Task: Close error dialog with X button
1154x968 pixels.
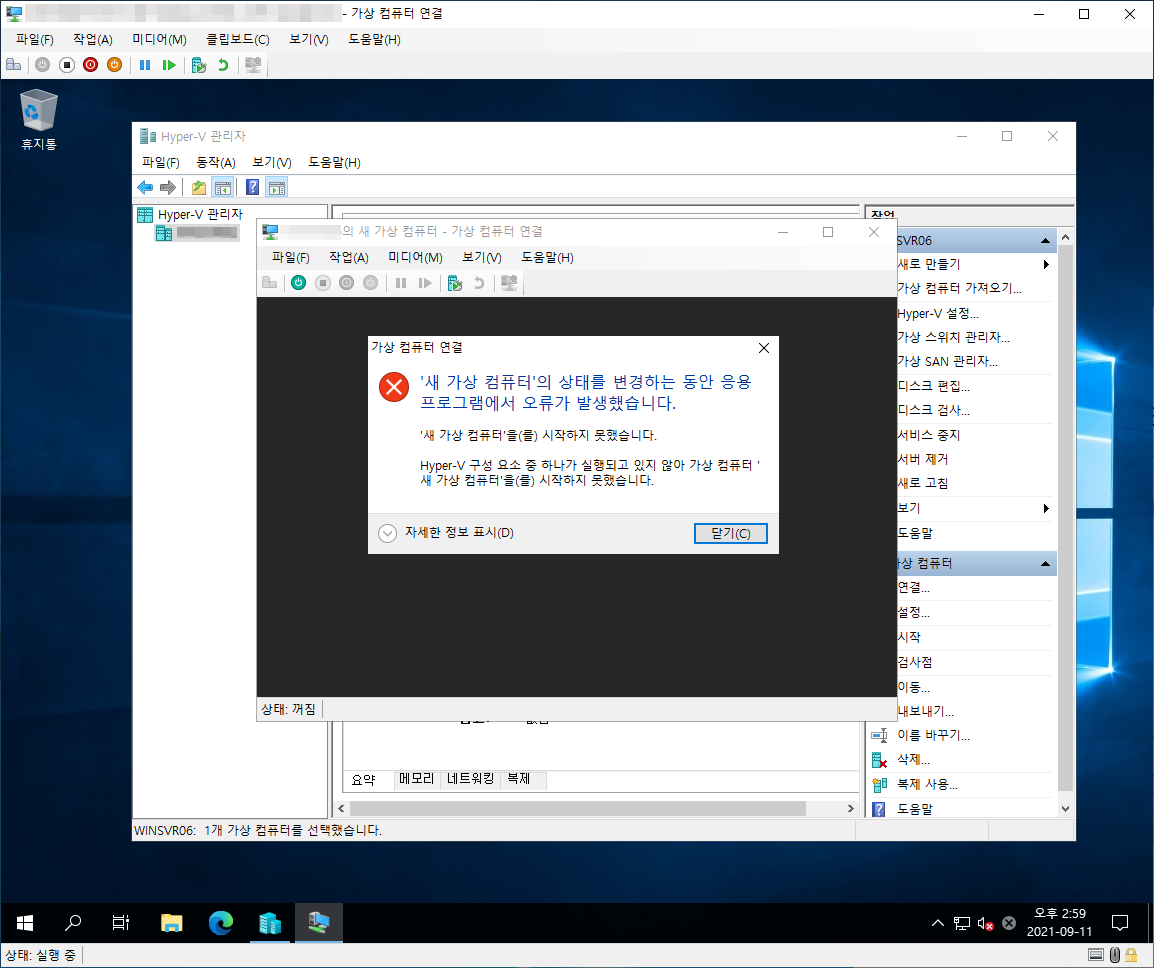Action: click(x=764, y=348)
